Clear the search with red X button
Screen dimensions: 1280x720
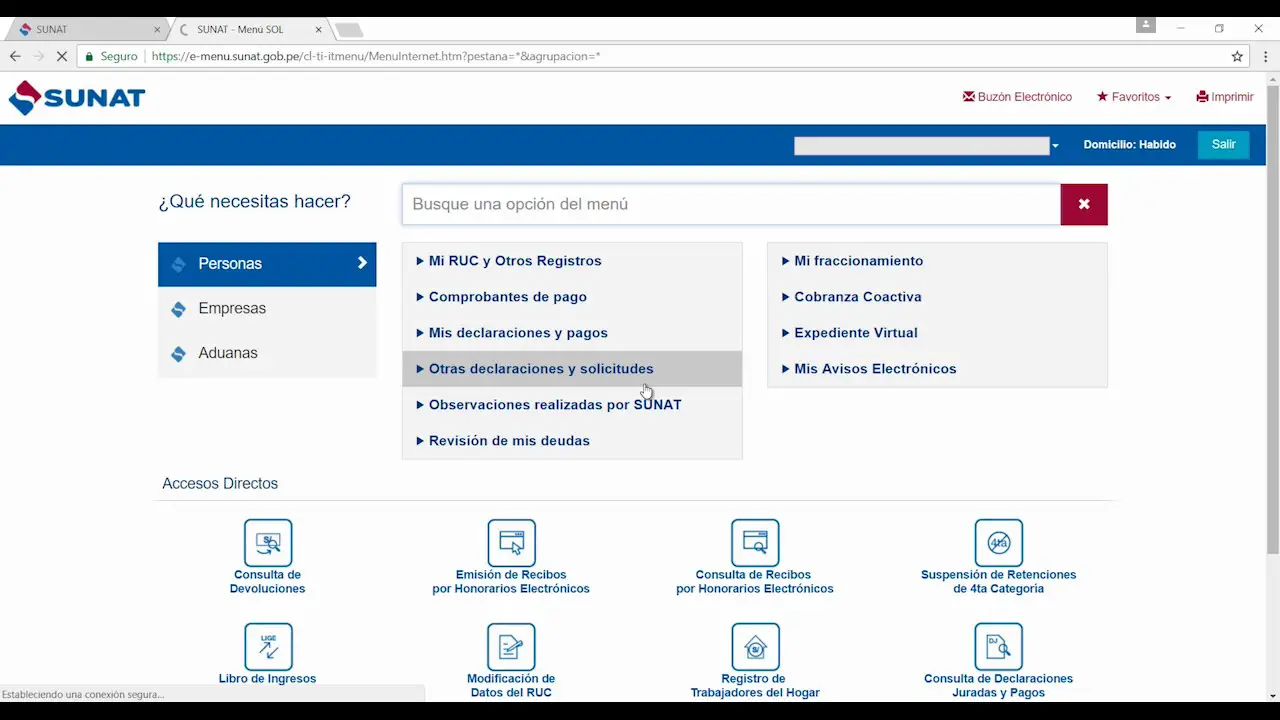pos(1084,204)
